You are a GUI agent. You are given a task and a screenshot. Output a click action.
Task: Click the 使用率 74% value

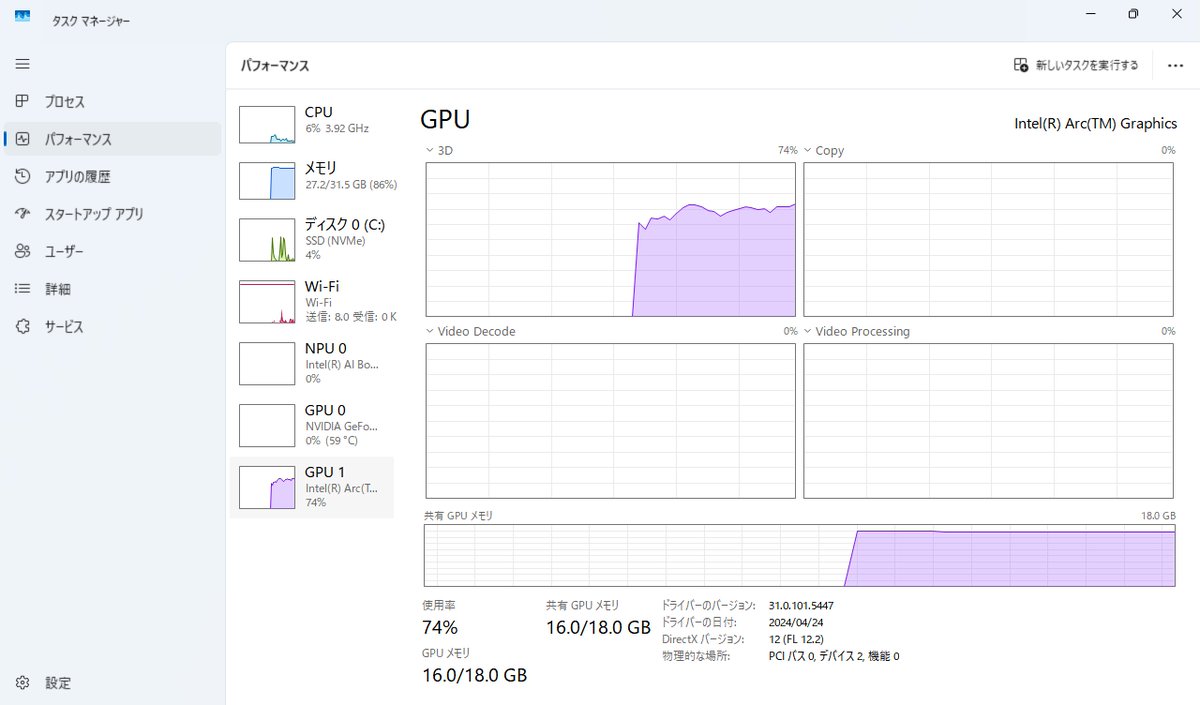coord(440,628)
